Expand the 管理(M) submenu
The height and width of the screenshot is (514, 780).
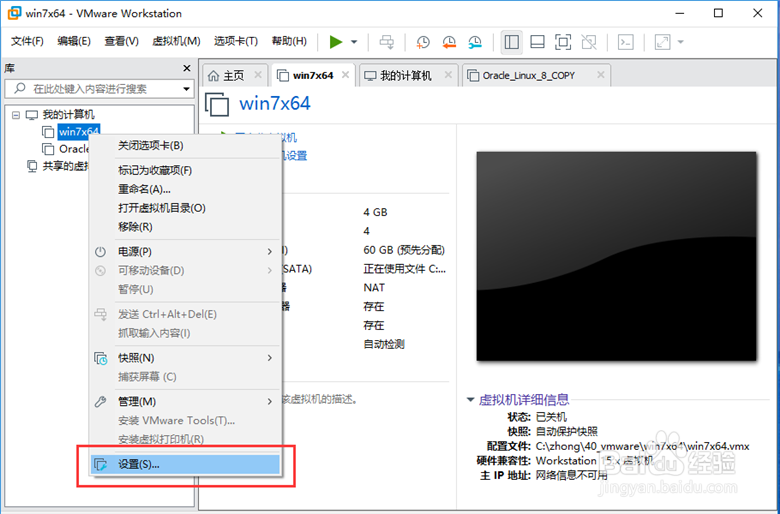tap(185, 402)
